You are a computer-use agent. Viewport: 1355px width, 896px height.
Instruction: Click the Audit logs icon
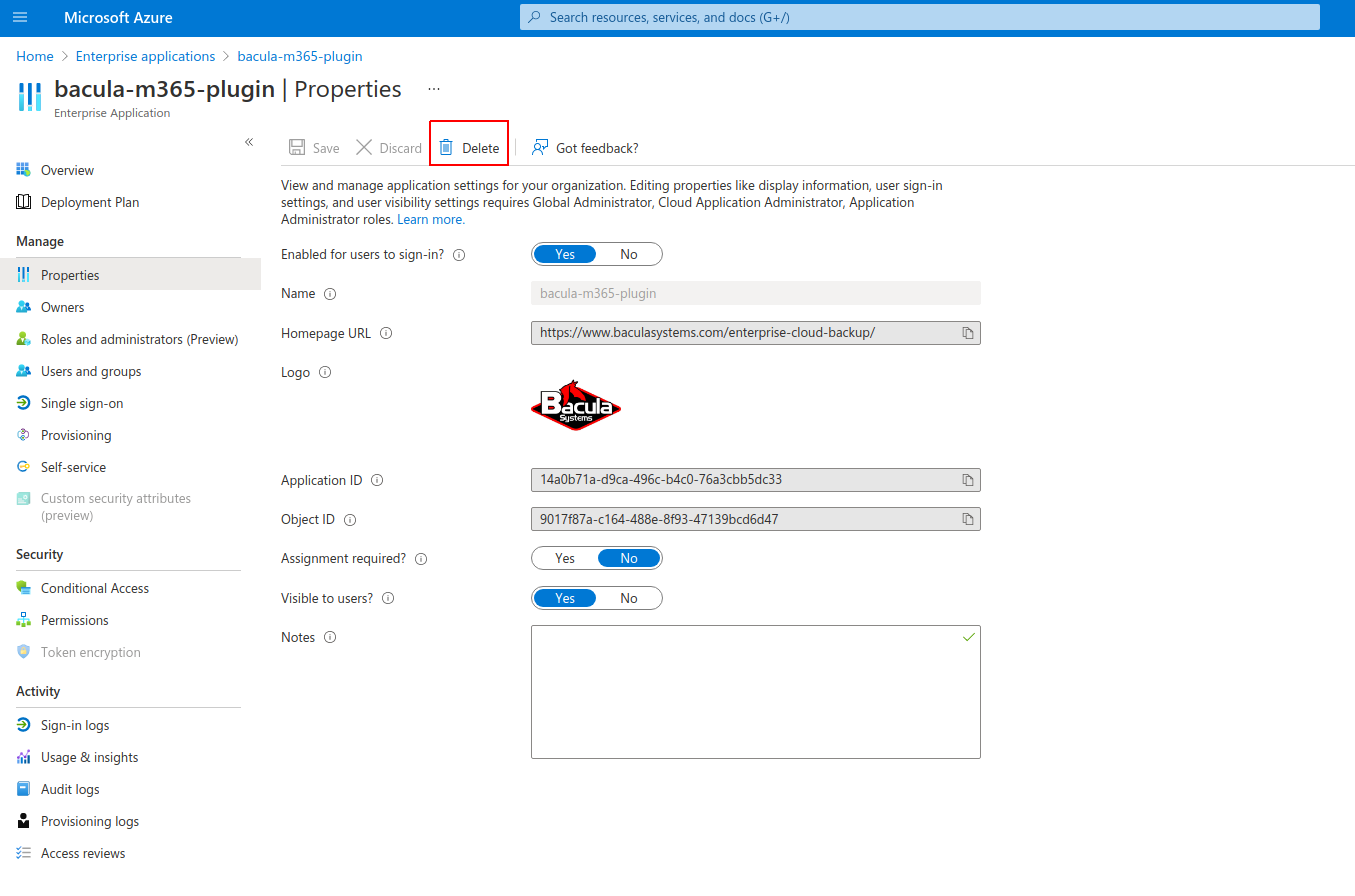tap(23, 789)
